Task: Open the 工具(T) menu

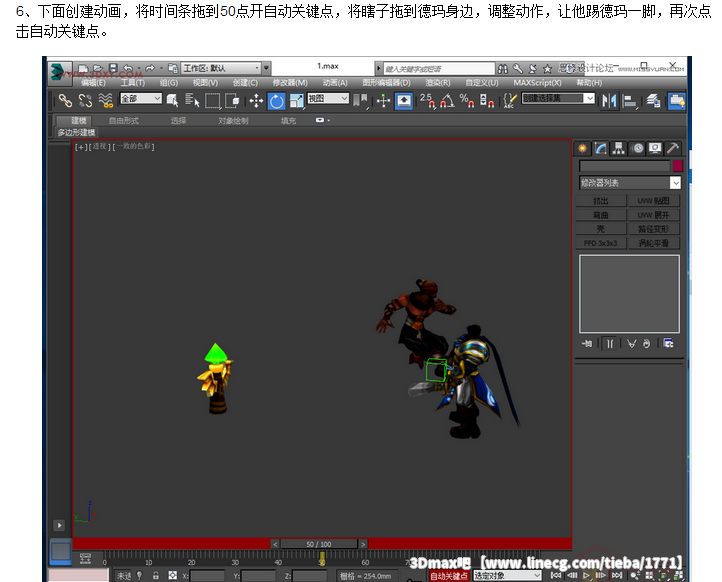Action: 133,83
